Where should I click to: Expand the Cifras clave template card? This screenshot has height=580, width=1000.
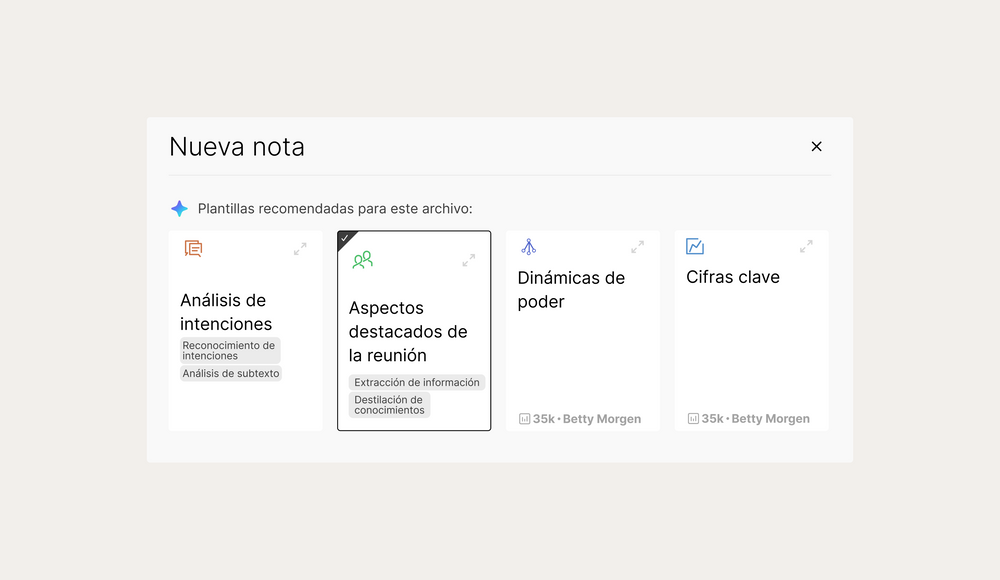(x=806, y=247)
